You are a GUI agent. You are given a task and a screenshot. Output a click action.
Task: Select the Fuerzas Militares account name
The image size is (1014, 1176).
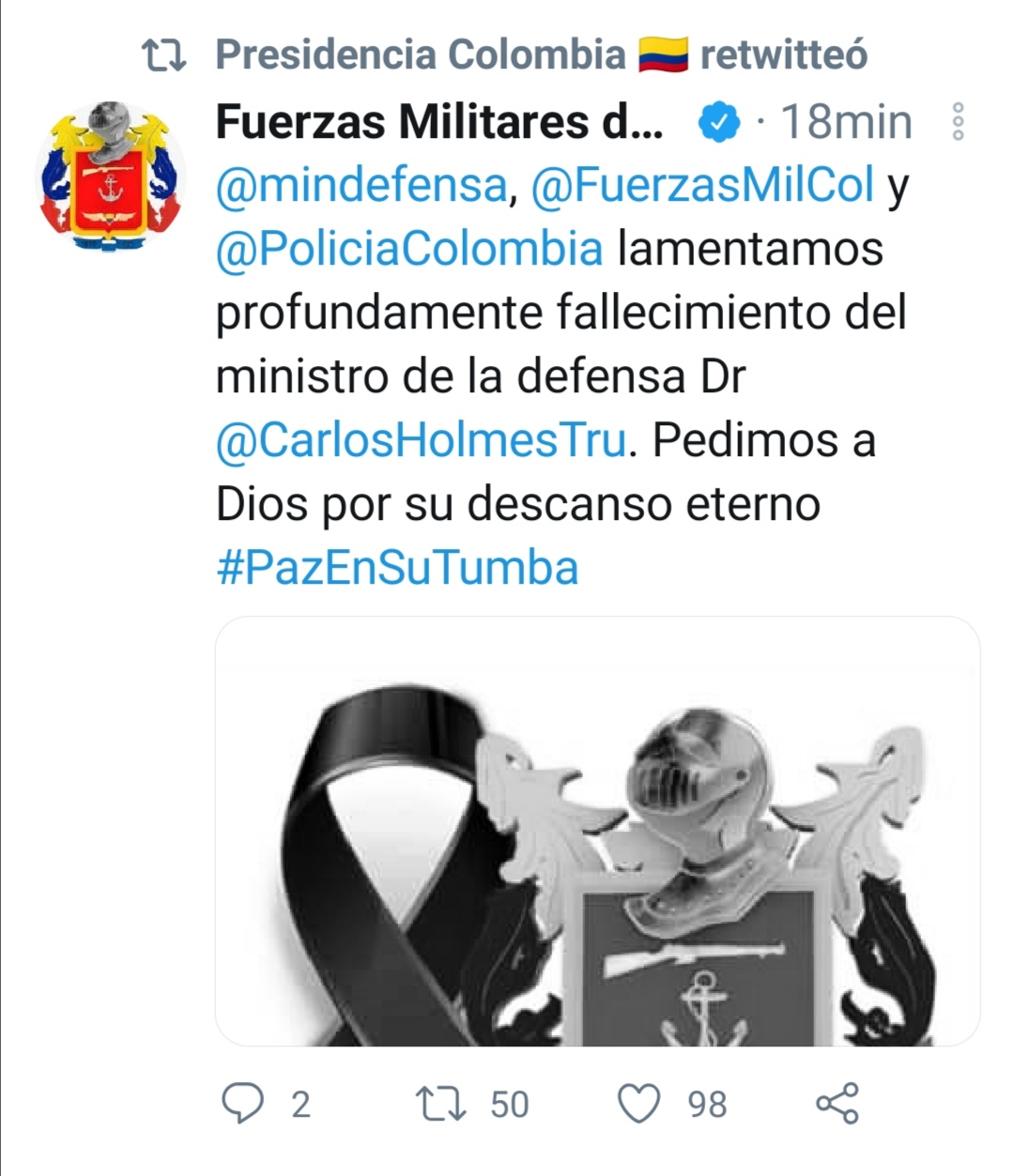(440, 122)
